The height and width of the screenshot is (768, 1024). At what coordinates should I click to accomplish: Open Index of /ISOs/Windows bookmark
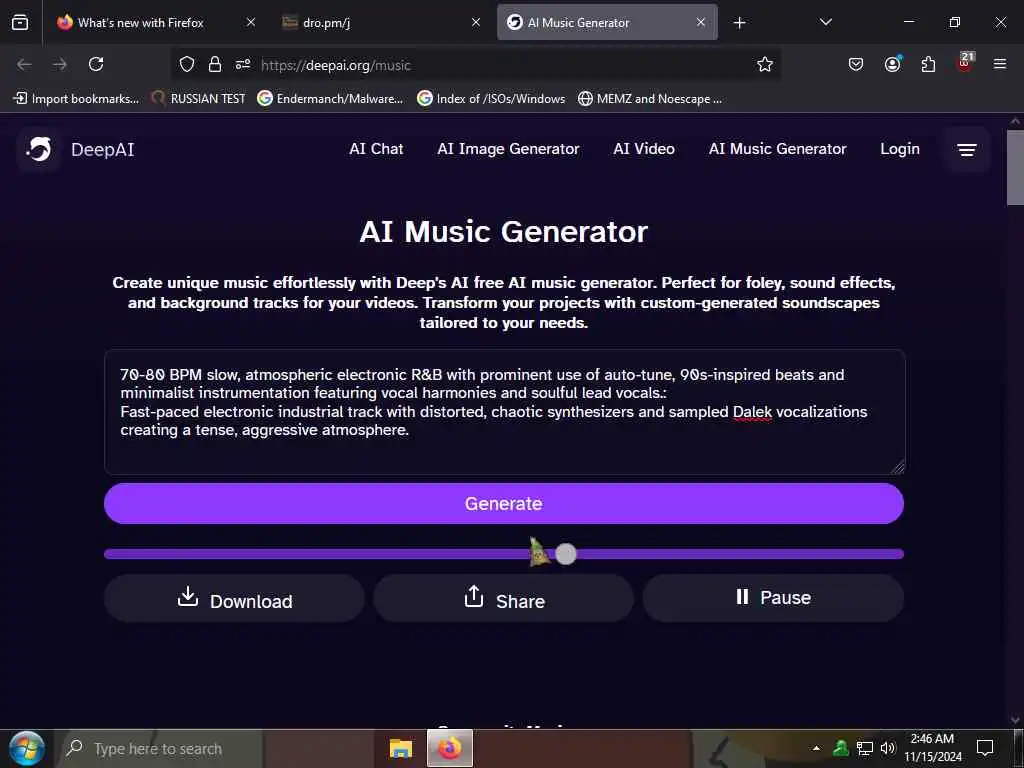491,99
